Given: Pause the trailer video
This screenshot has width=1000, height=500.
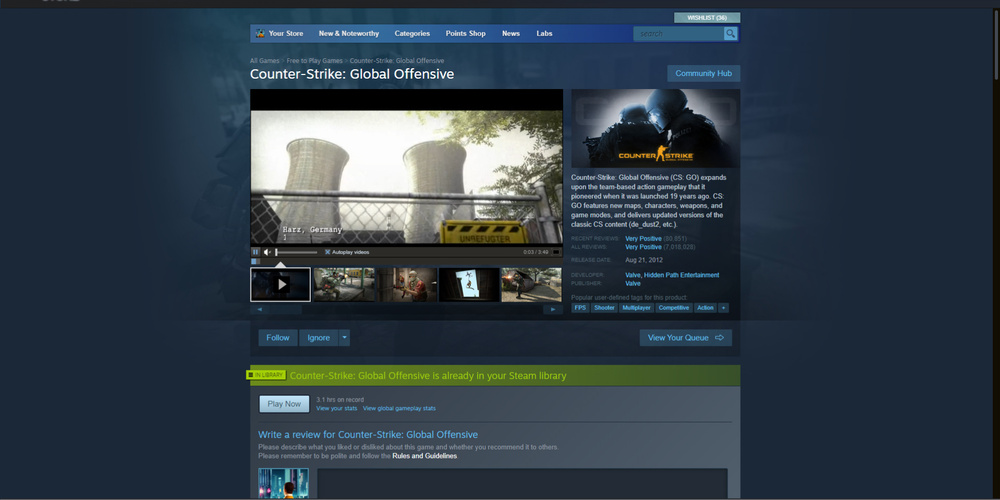Looking at the screenshot, I should pos(256,252).
